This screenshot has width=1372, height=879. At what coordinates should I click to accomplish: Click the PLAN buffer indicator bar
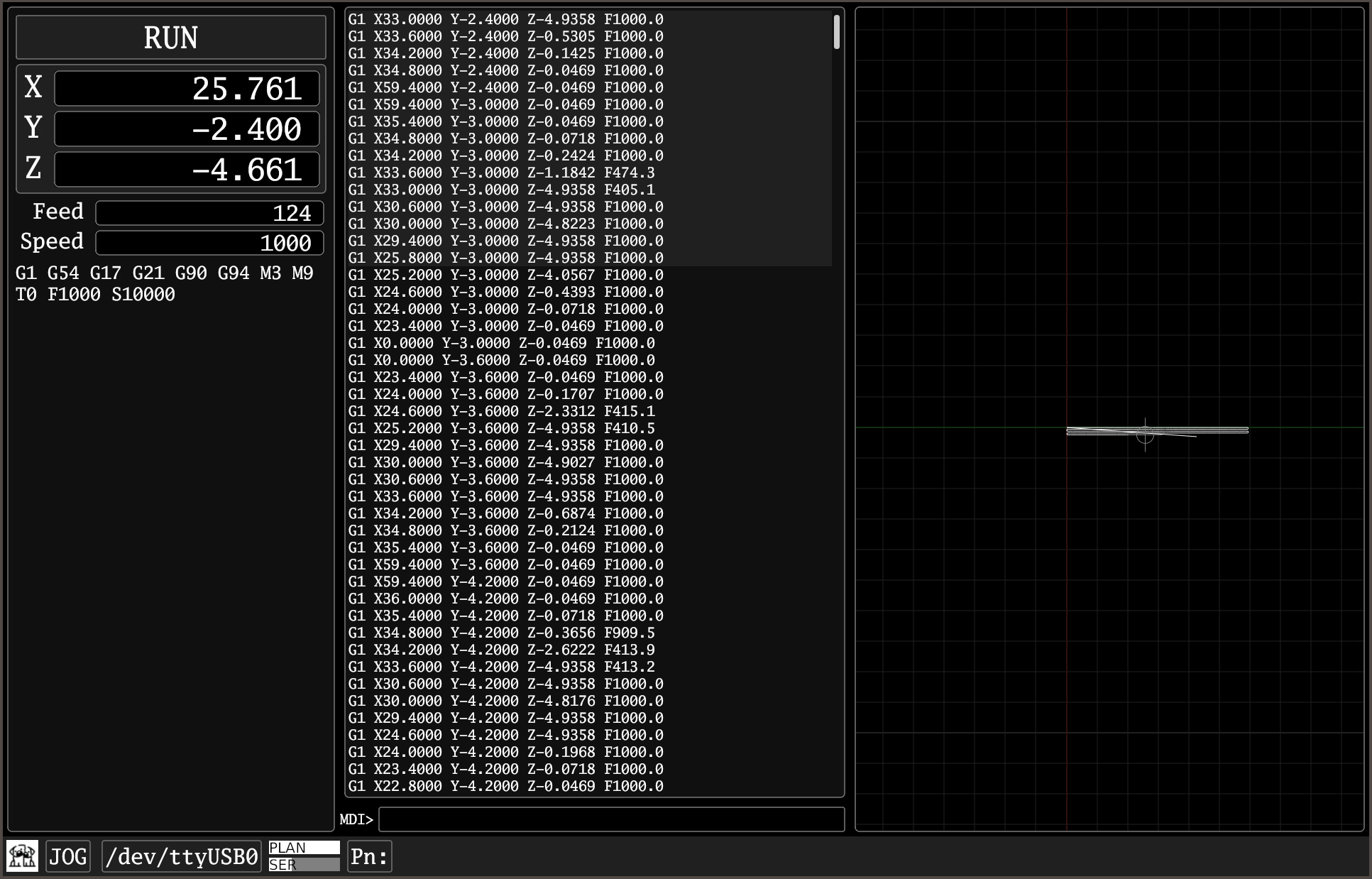[304, 848]
